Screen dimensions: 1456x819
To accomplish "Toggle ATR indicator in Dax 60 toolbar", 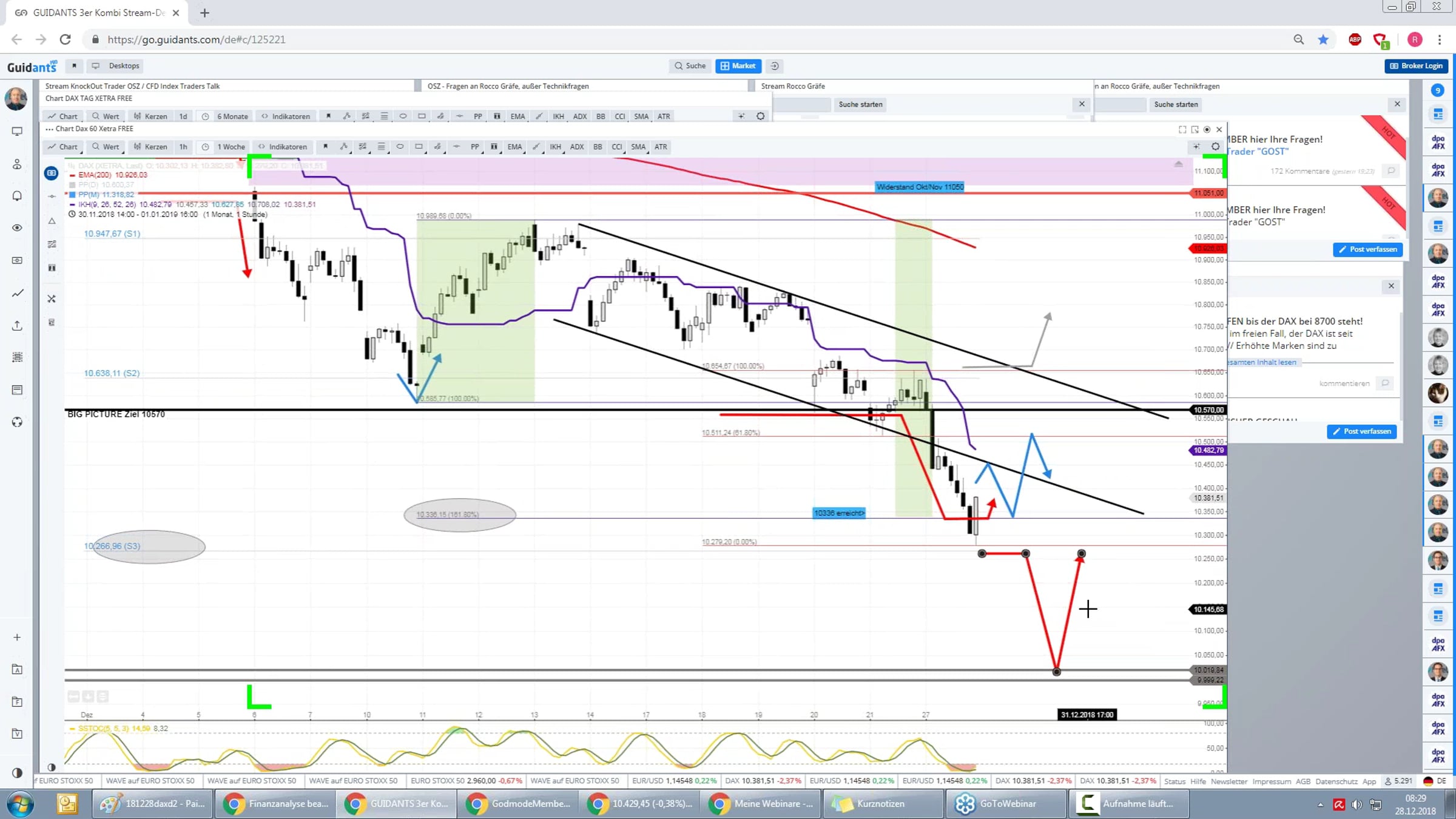I will coord(661,147).
